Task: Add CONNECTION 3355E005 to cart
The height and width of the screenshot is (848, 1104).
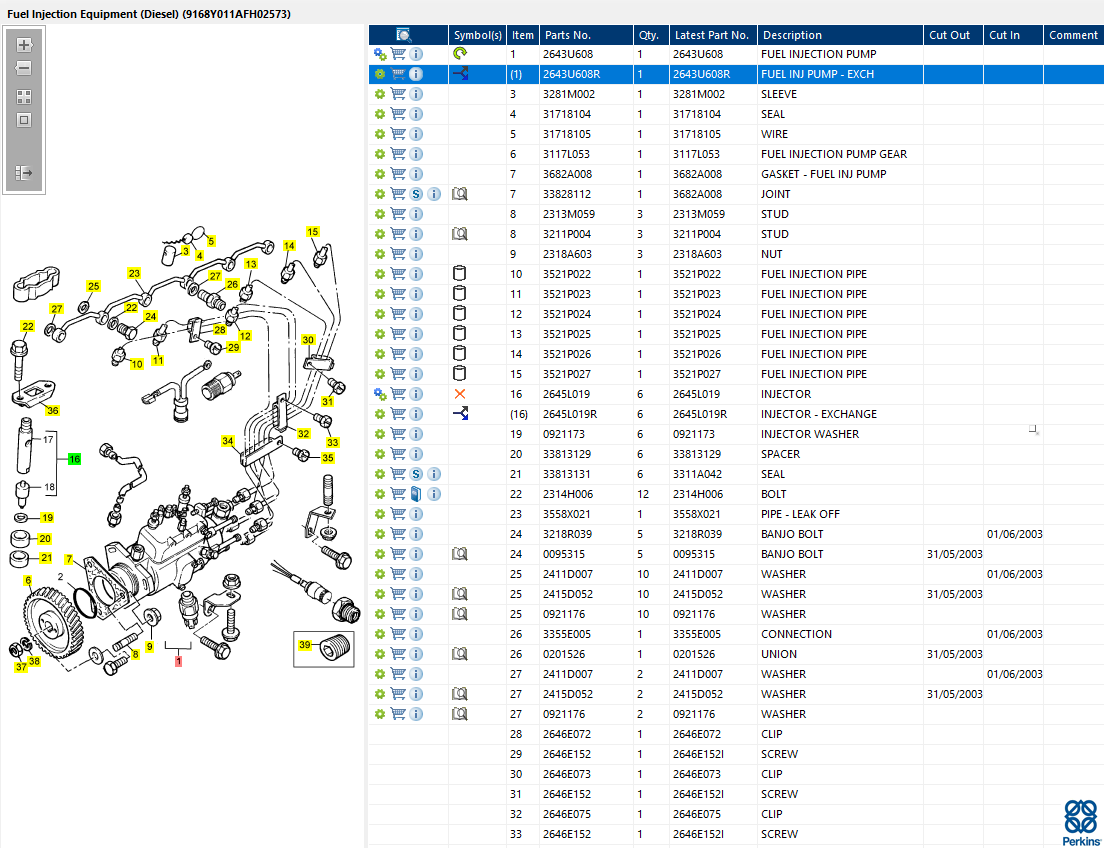Action: point(398,634)
